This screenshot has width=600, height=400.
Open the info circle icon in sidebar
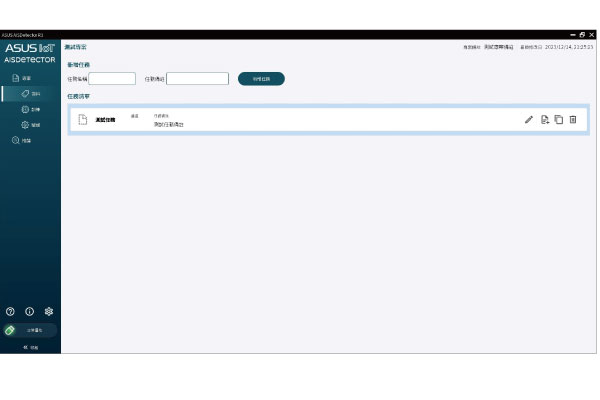pos(30,311)
